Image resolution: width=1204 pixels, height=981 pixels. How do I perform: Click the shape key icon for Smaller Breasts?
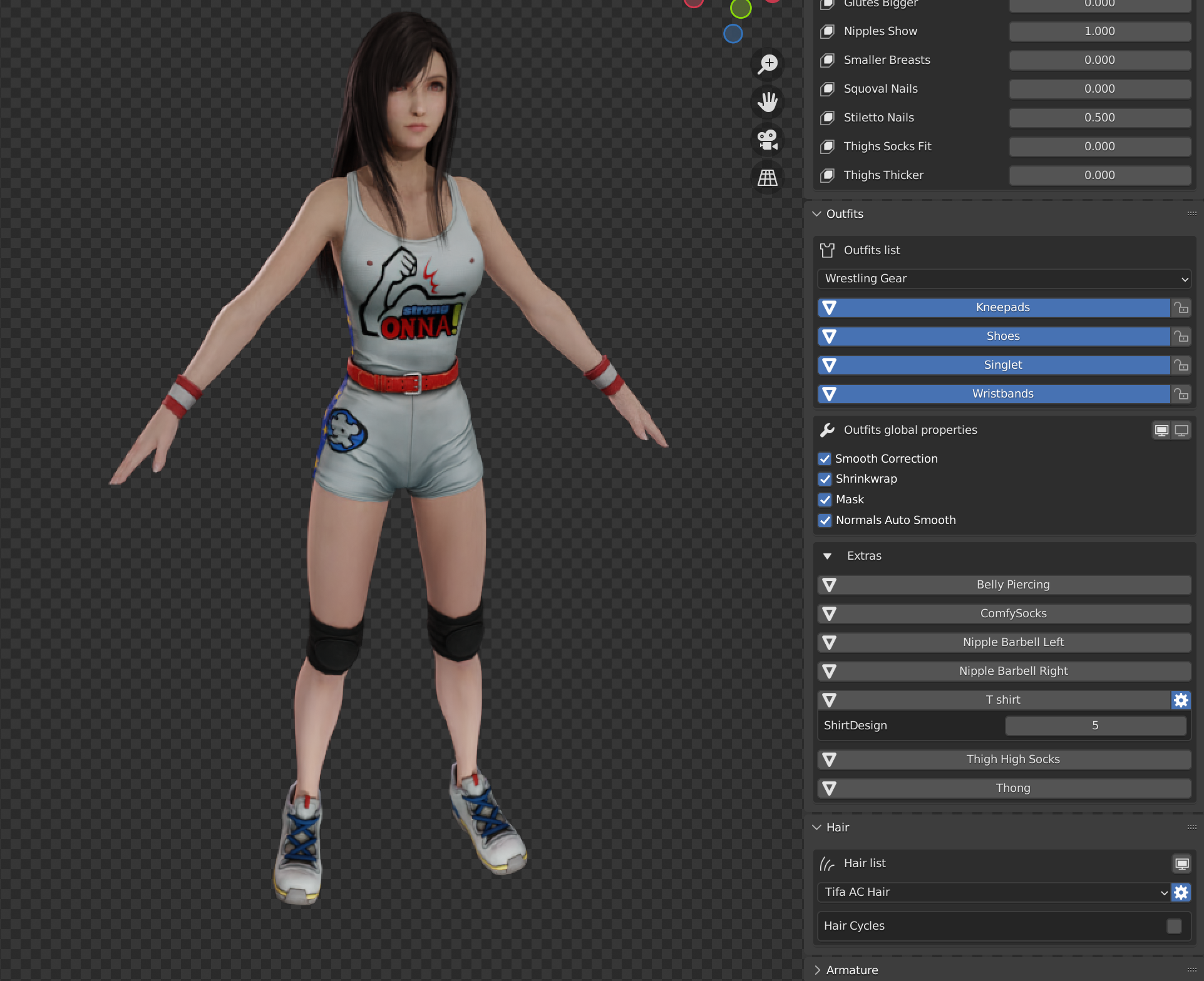point(828,60)
